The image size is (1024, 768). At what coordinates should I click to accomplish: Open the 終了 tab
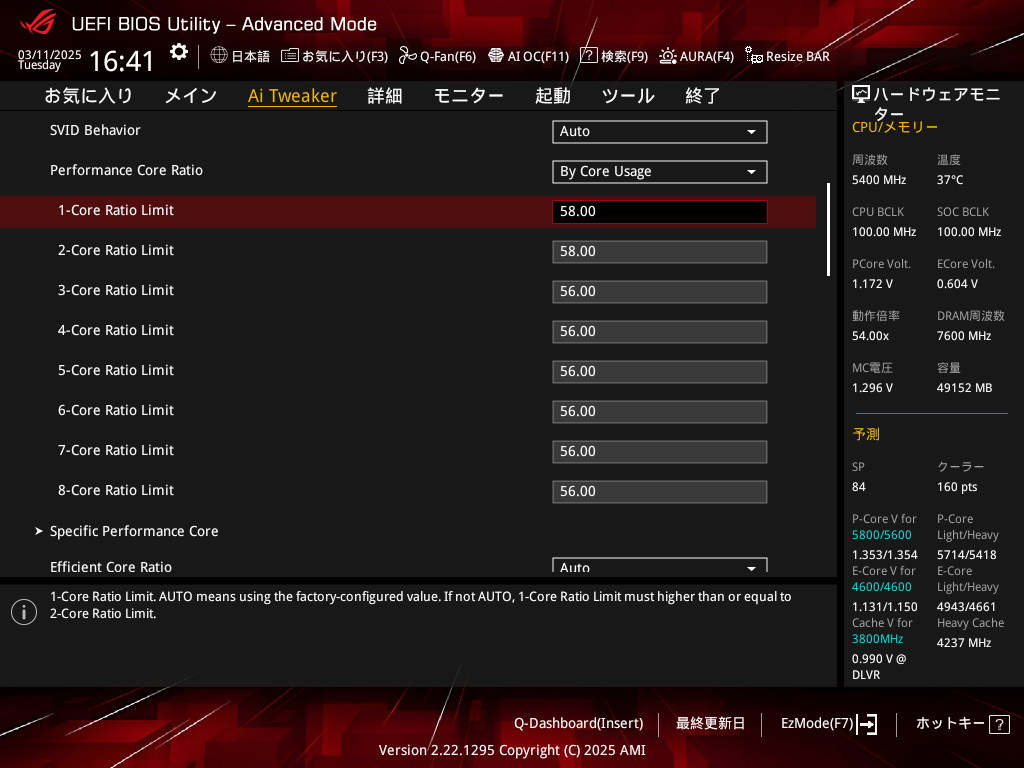click(x=703, y=96)
